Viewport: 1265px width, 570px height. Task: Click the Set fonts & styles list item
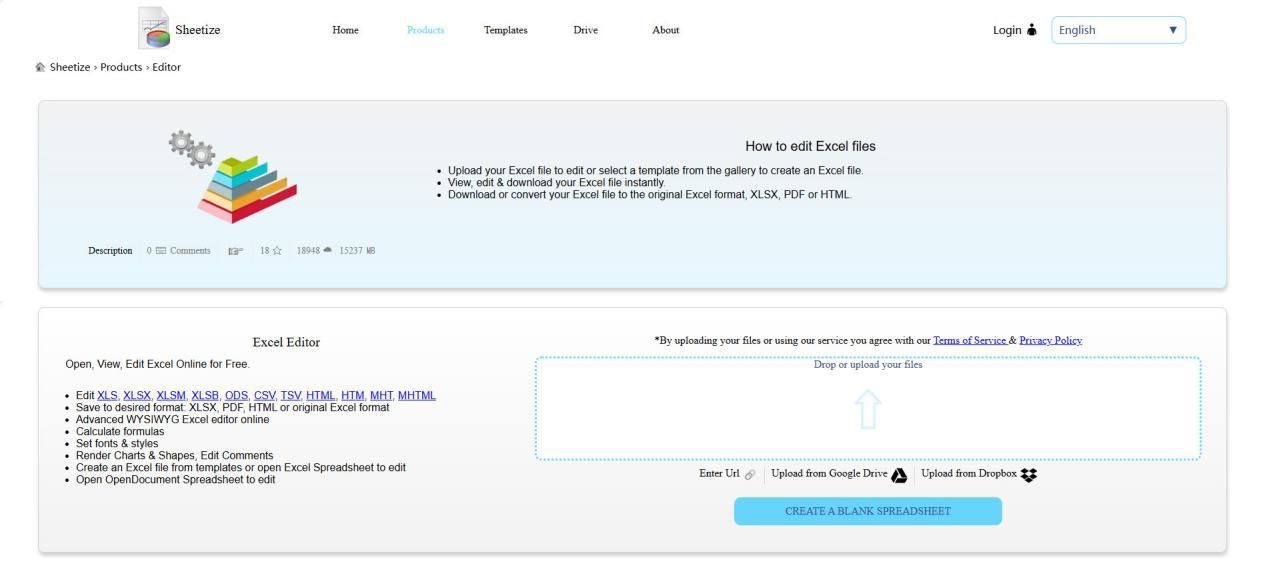[117, 444]
